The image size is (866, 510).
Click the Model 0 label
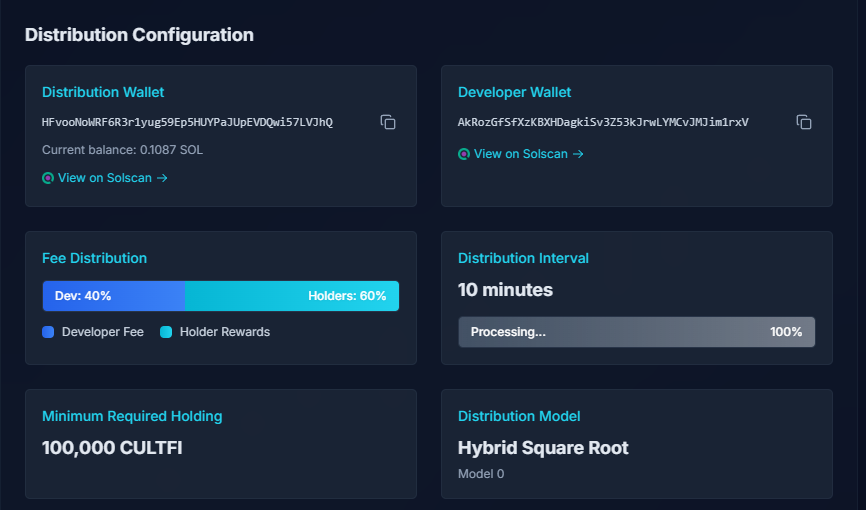point(481,474)
